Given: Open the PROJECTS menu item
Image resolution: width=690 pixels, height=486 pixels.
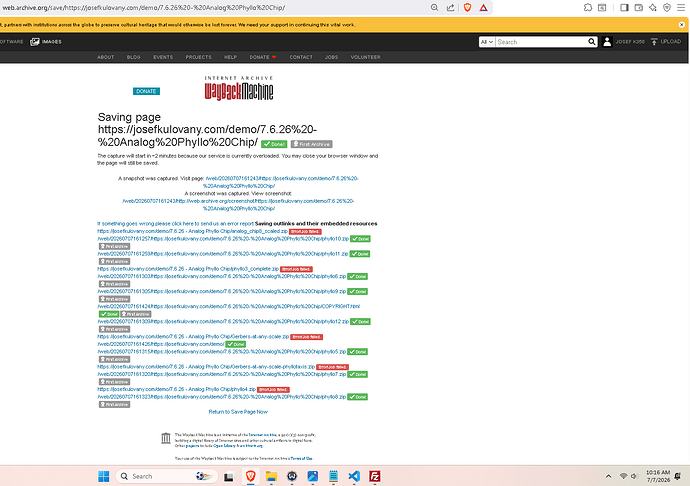Looking at the screenshot, I should [x=198, y=57].
